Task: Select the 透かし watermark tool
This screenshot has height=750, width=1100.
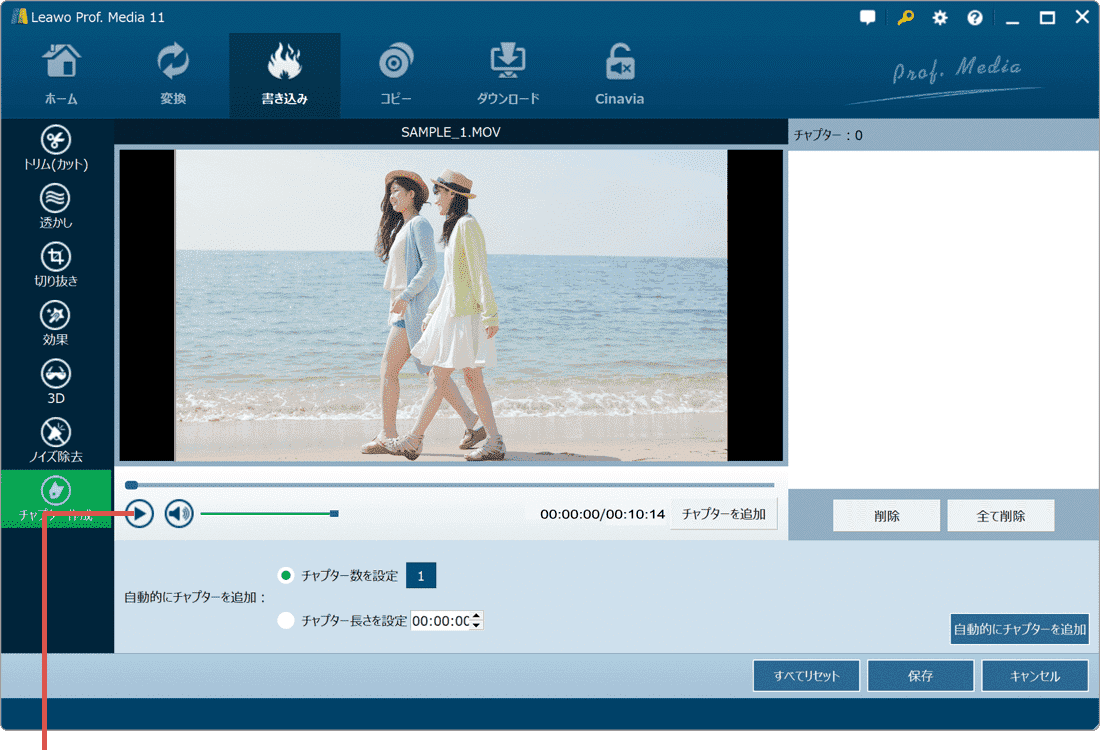Action: tap(56, 206)
